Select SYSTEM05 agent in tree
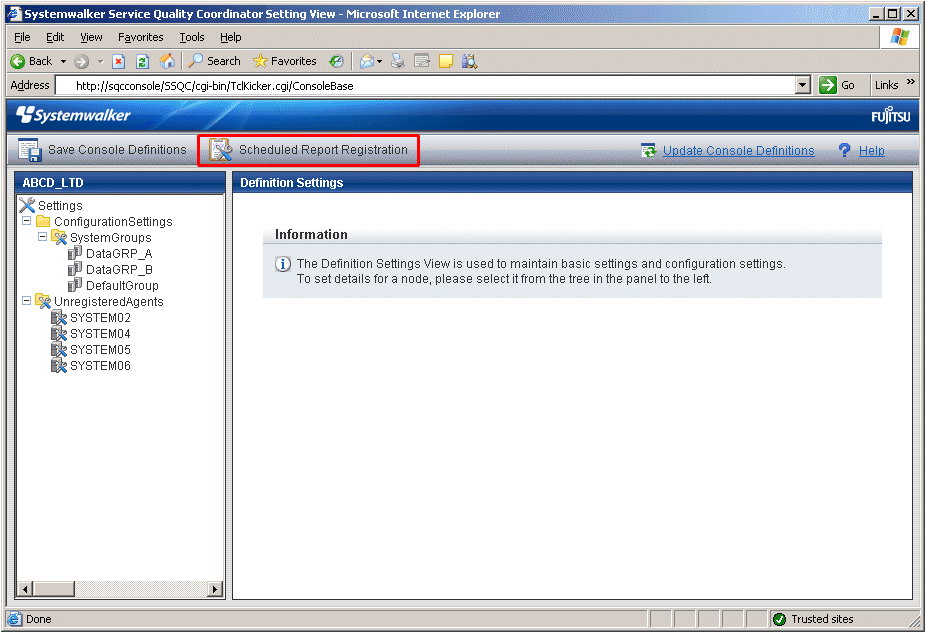 (x=100, y=349)
